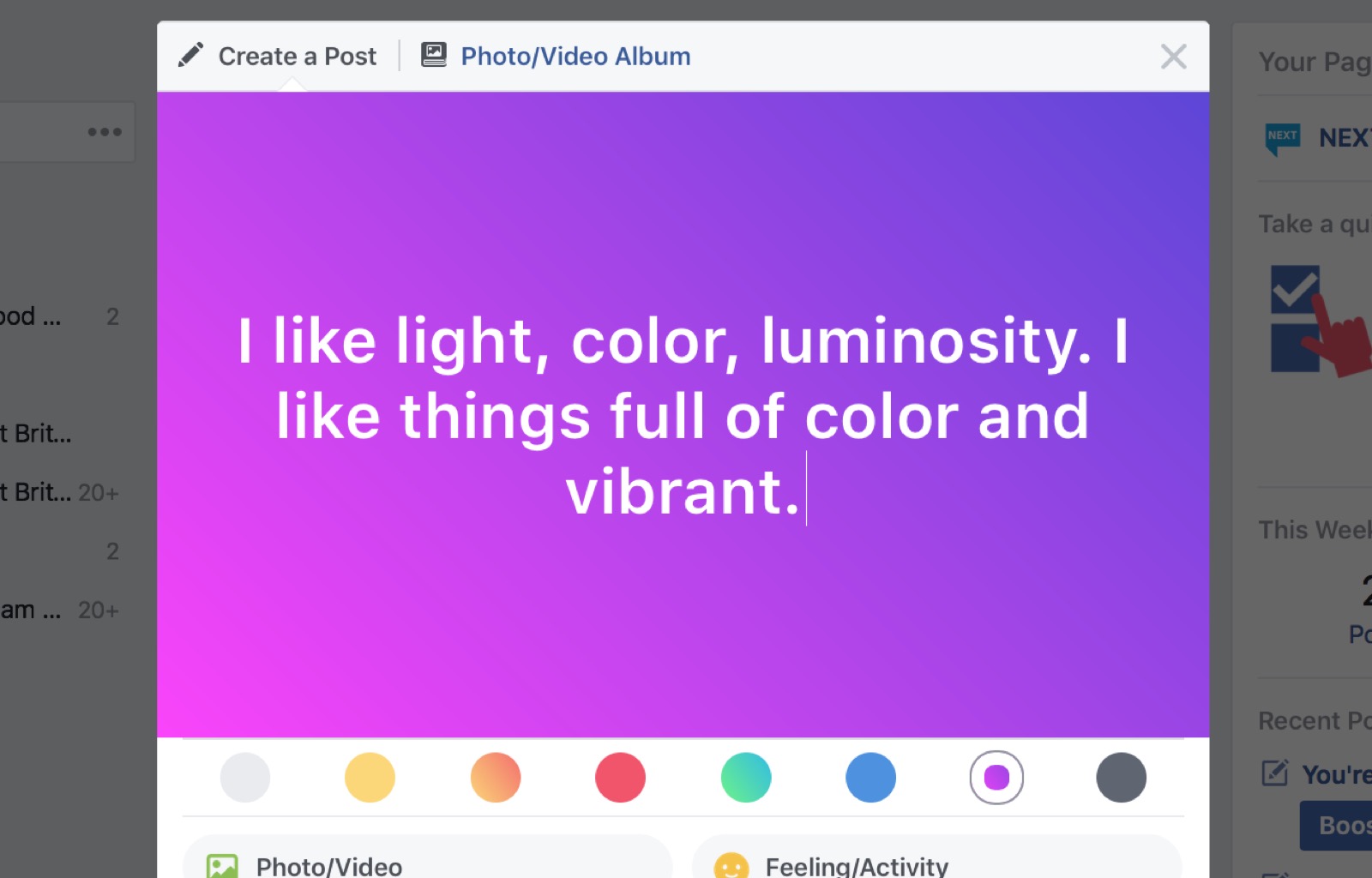Click the Feeling/Activity smiley icon
The width and height of the screenshot is (1372, 878).
pos(731,866)
